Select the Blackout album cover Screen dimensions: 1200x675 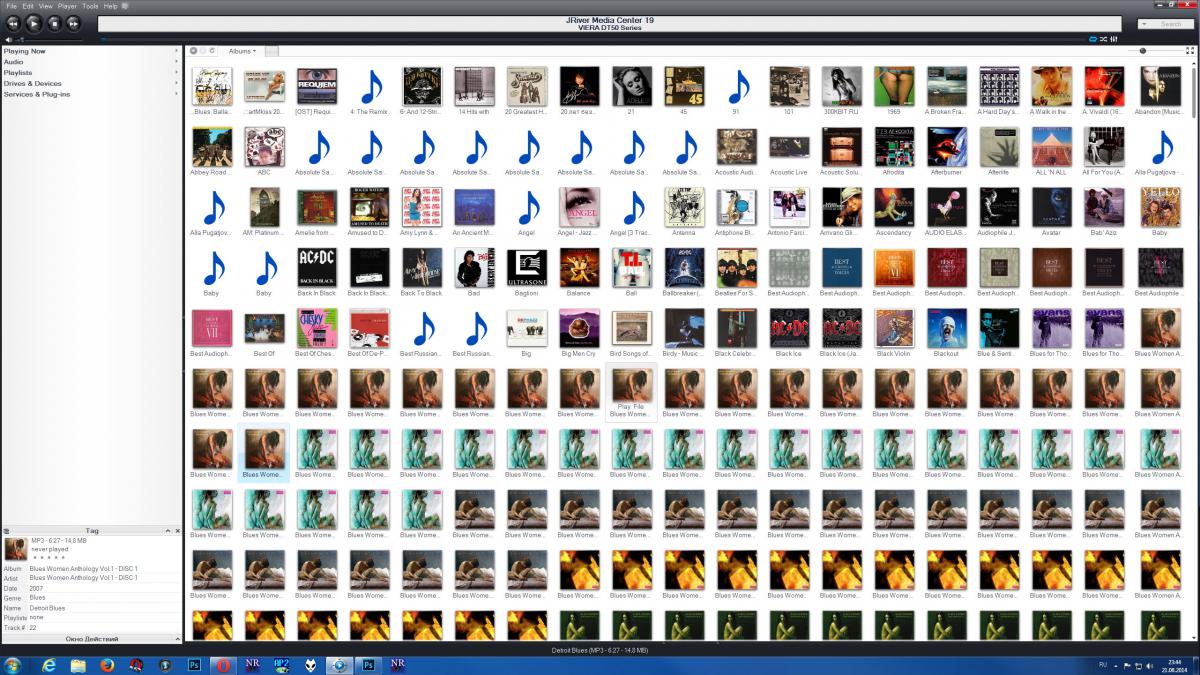point(946,328)
